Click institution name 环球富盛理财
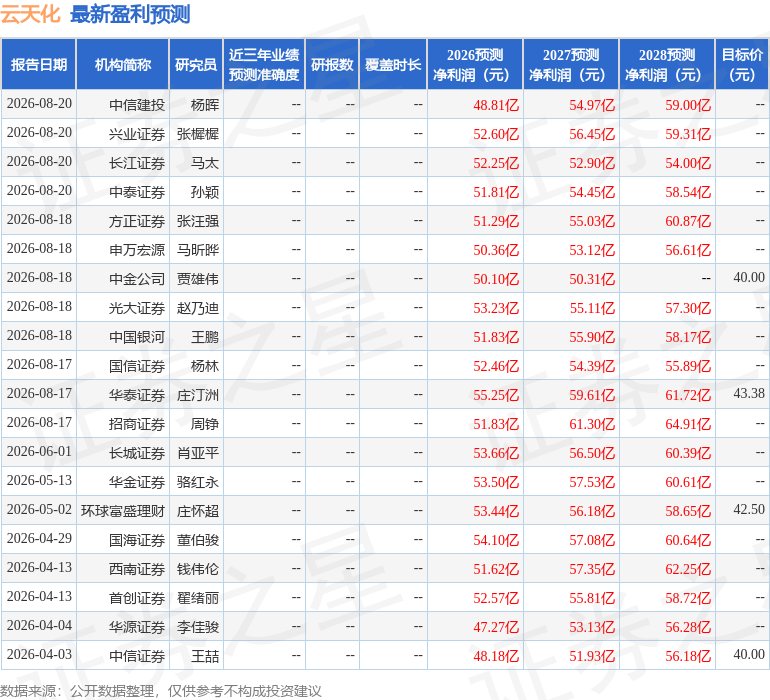This screenshot has height=700, width=770. click(x=123, y=510)
